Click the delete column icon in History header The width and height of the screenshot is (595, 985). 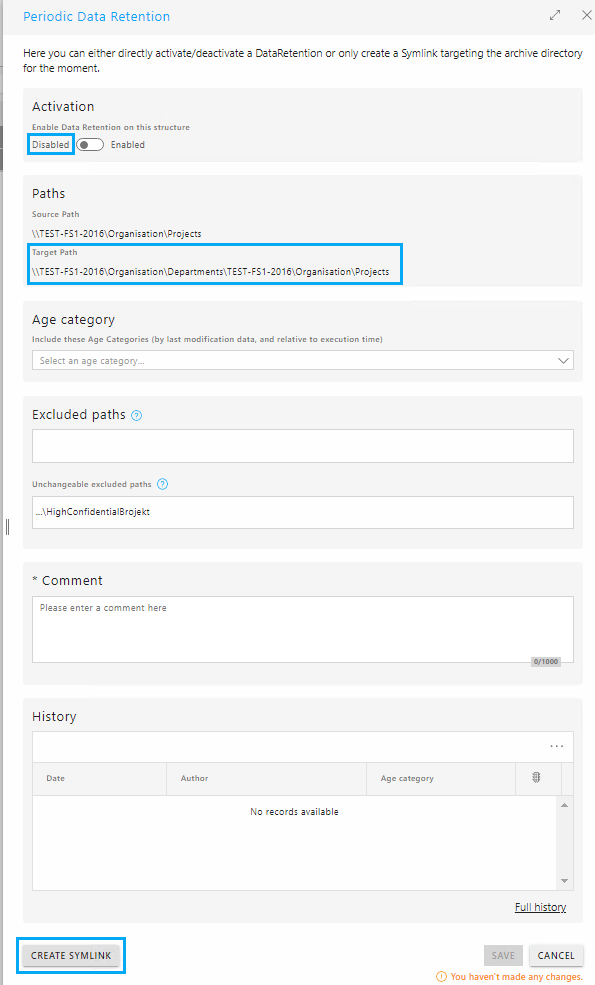536,778
